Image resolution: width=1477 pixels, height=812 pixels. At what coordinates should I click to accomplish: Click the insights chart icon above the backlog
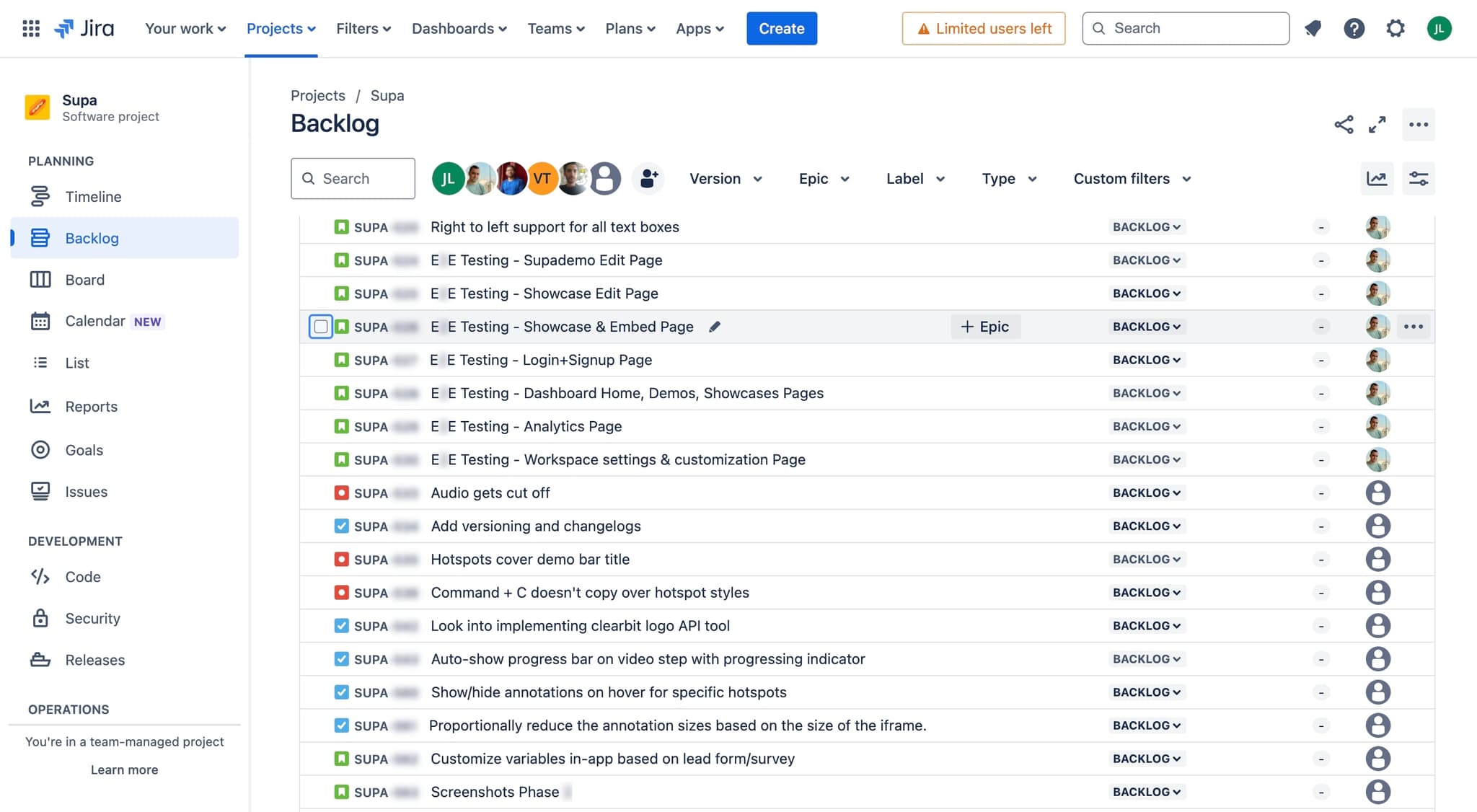click(1377, 178)
